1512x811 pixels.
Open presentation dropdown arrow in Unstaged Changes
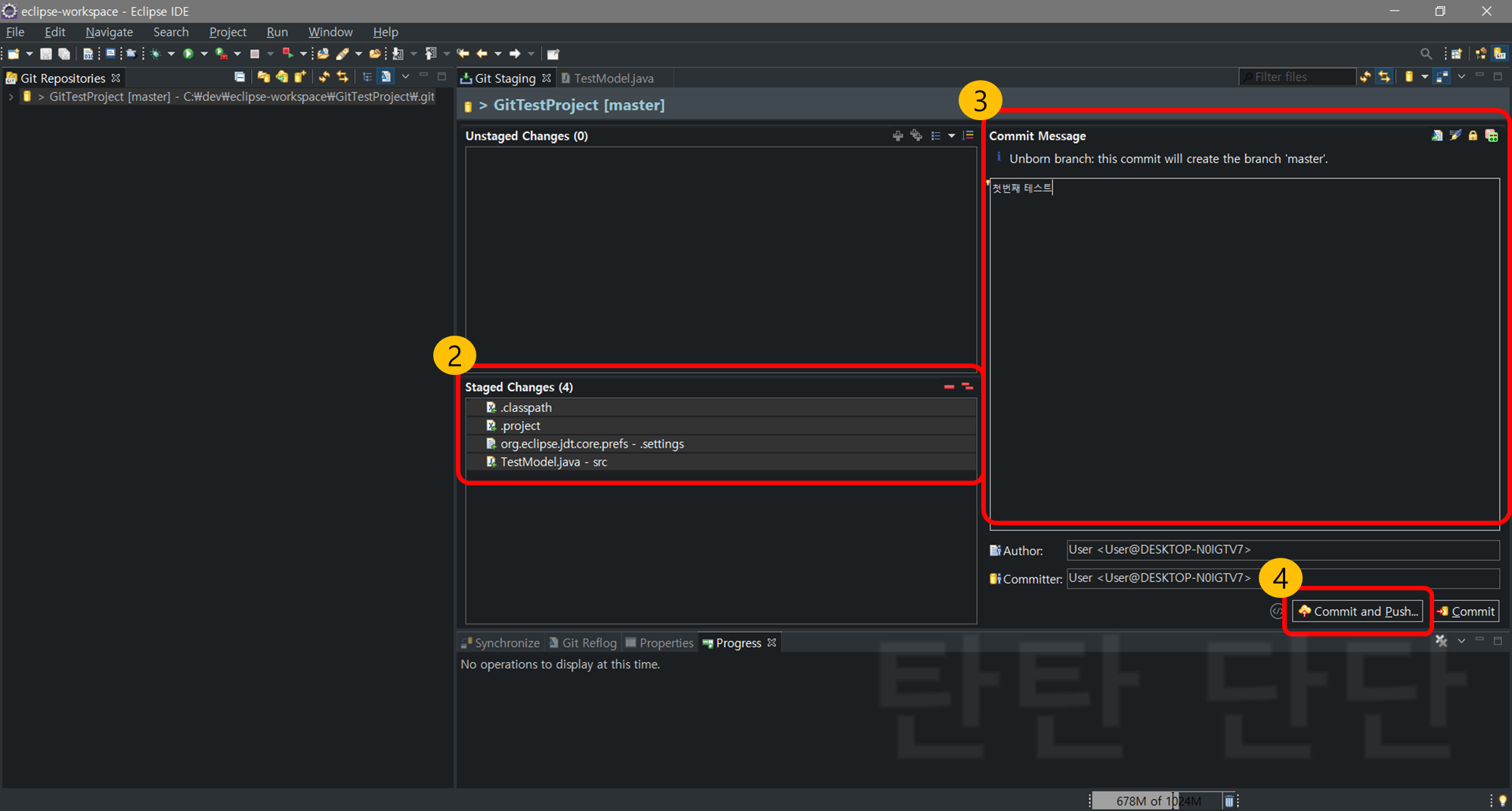(x=952, y=135)
